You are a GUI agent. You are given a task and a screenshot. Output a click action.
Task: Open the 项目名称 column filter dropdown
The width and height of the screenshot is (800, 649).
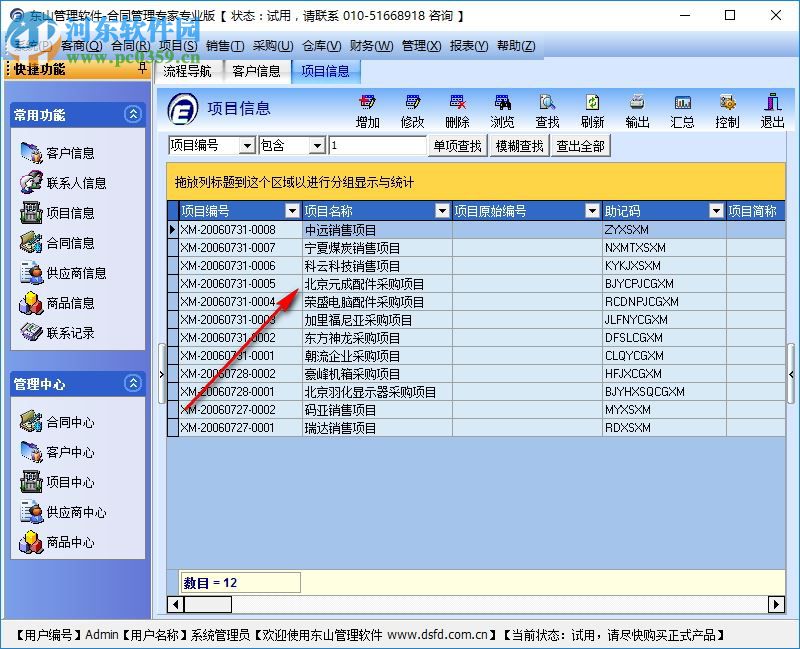442,211
